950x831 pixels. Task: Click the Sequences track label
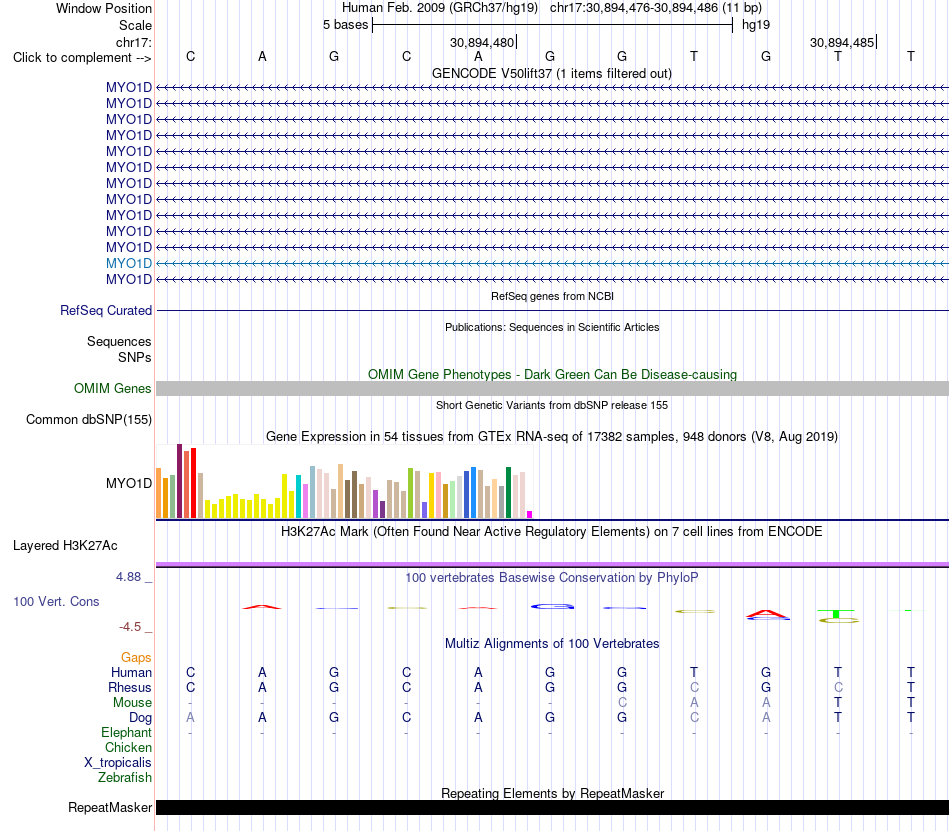tap(119, 342)
